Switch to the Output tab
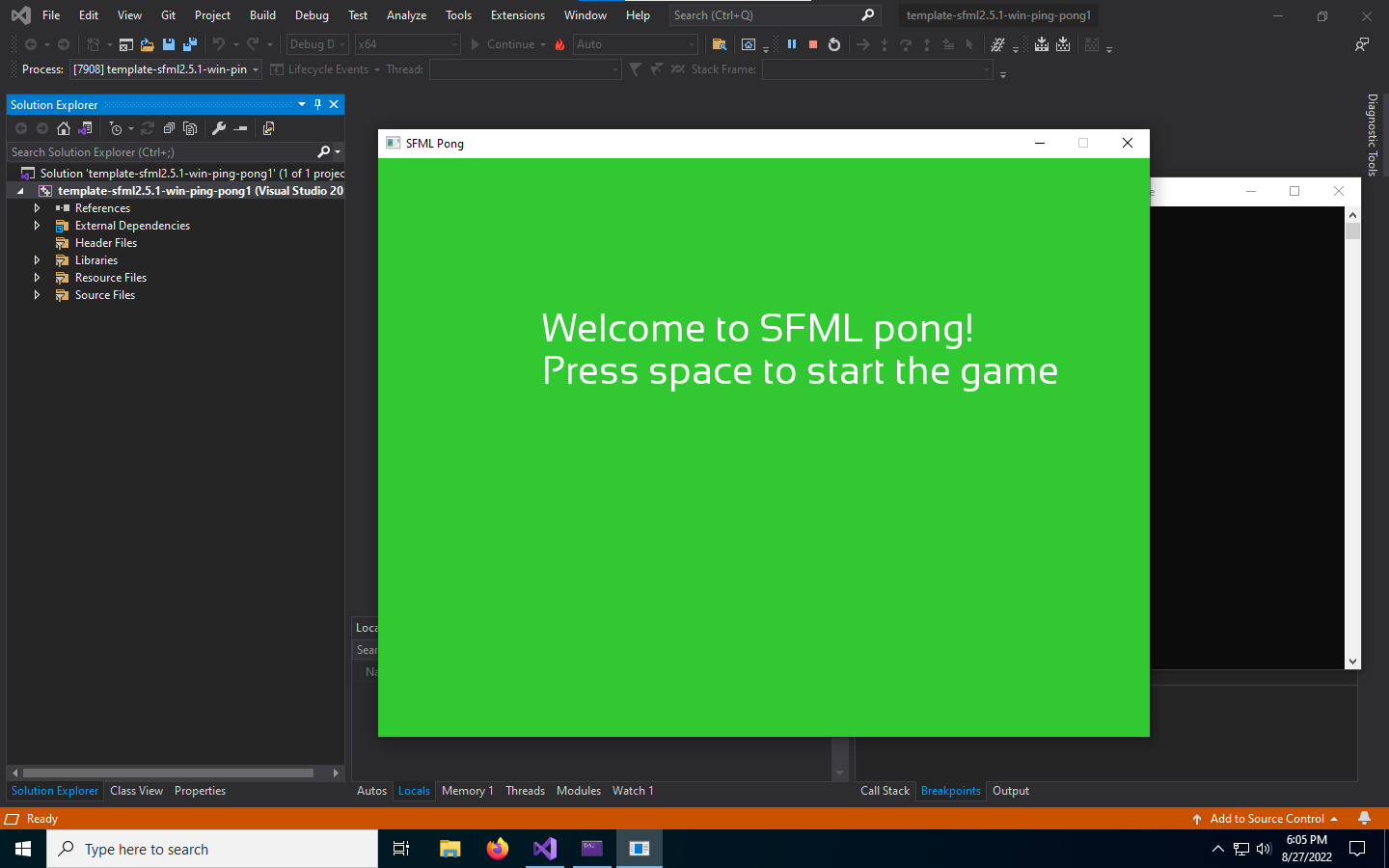This screenshot has width=1389, height=868. 1011,791
